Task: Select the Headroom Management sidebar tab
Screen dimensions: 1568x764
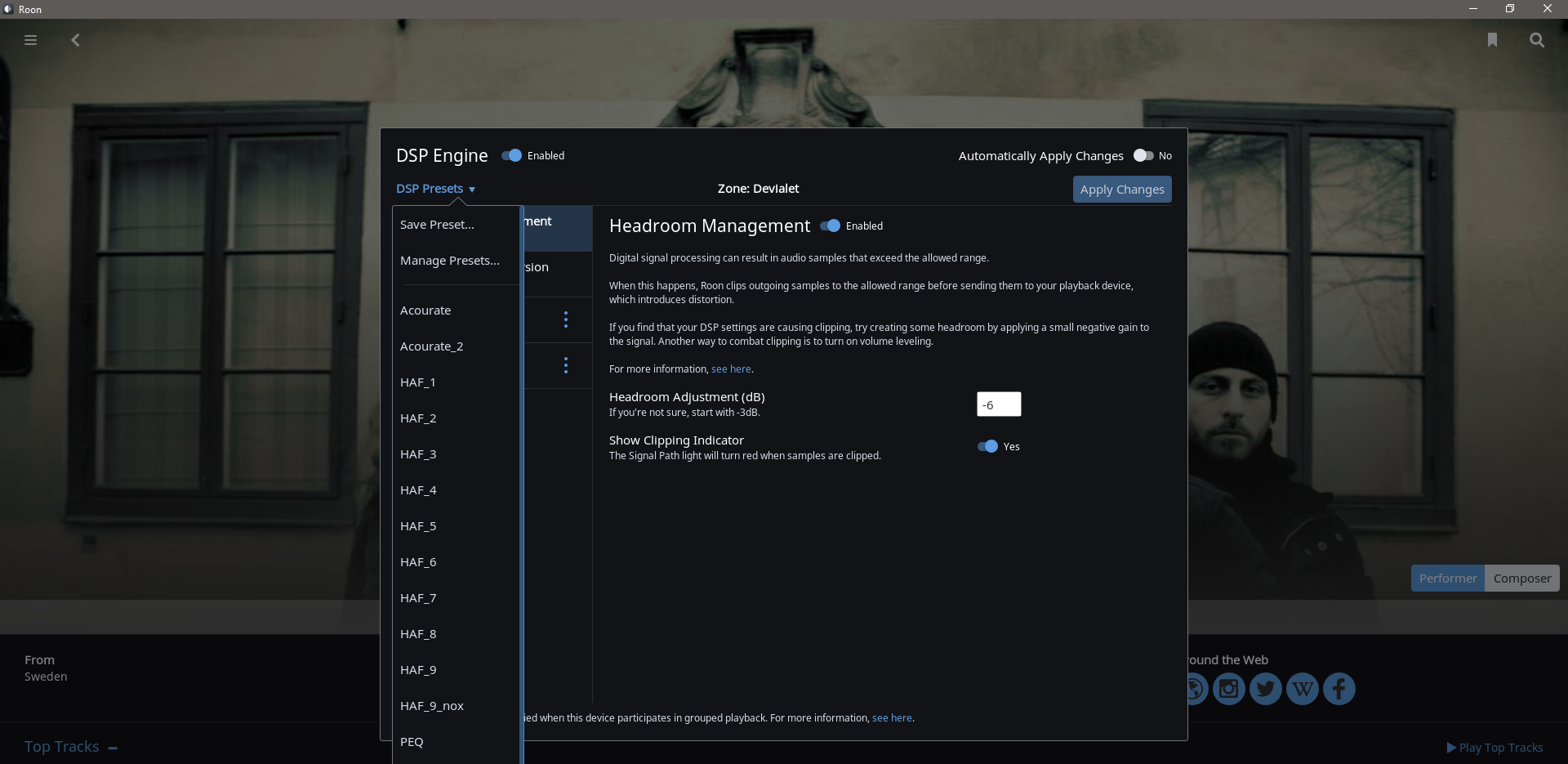Action: [558, 228]
